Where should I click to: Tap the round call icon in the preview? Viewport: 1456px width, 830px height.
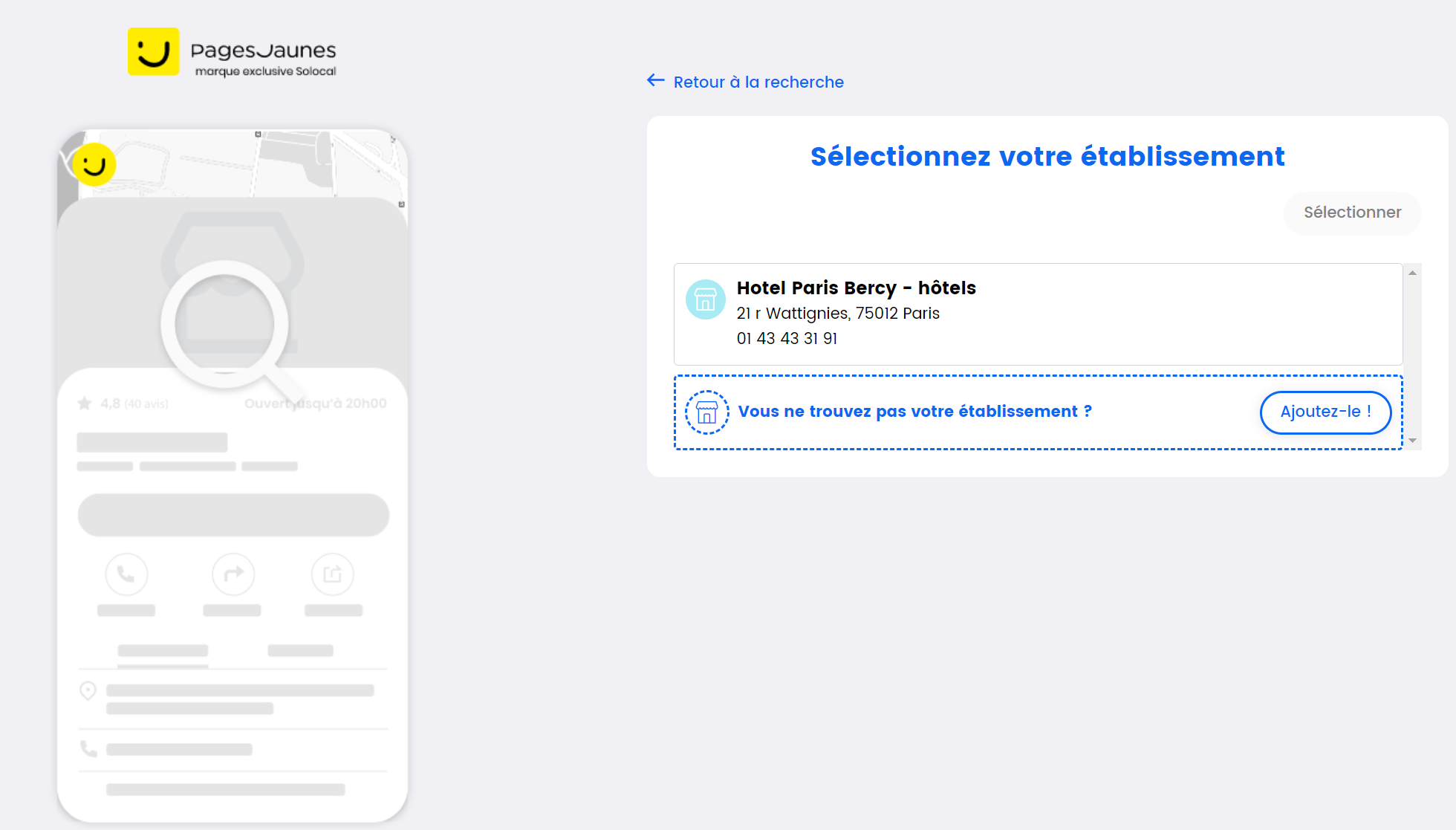pos(126,574)
